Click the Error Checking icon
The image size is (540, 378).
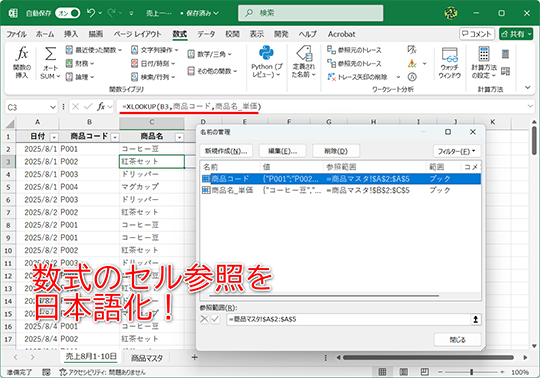pyautogui.click(x=412, y=64)
